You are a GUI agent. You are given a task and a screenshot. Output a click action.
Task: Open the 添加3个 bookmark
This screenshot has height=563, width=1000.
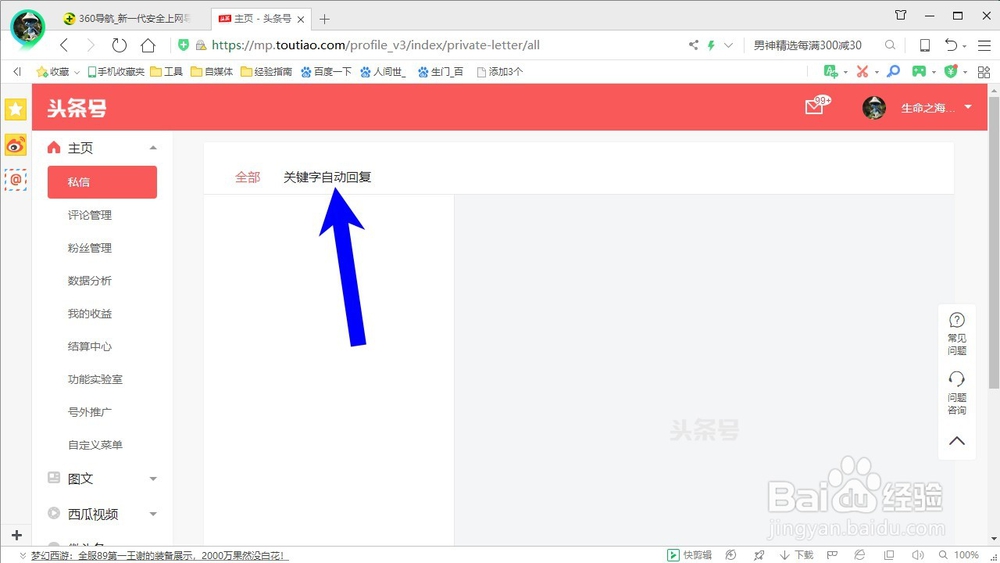pyautogui.click(x=499, y=71)
